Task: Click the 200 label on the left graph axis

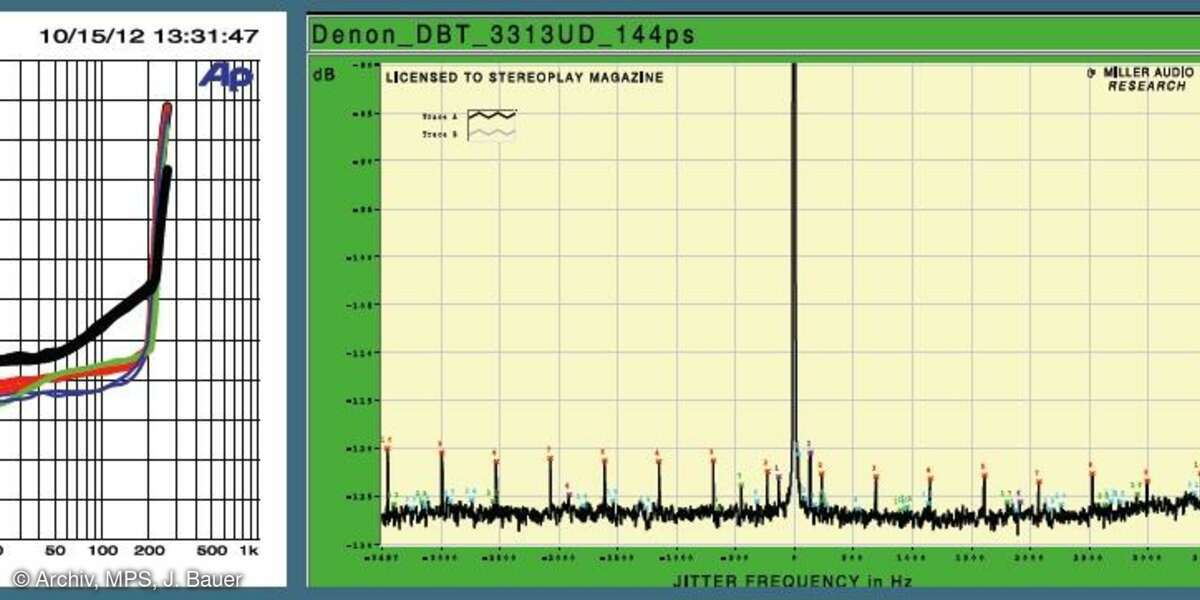Action: click(x=150, y=551)
